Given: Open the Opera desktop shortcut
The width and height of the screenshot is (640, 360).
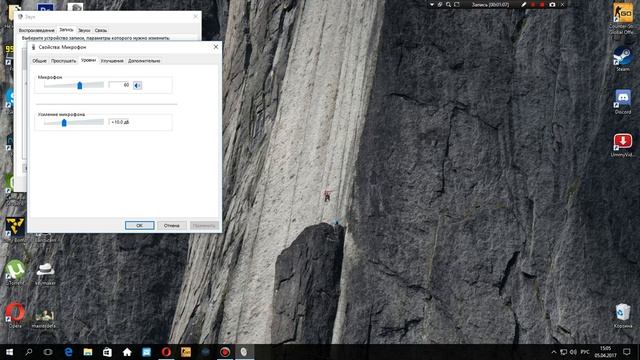Looking at the screenshot, I should [x=15, y=315].
